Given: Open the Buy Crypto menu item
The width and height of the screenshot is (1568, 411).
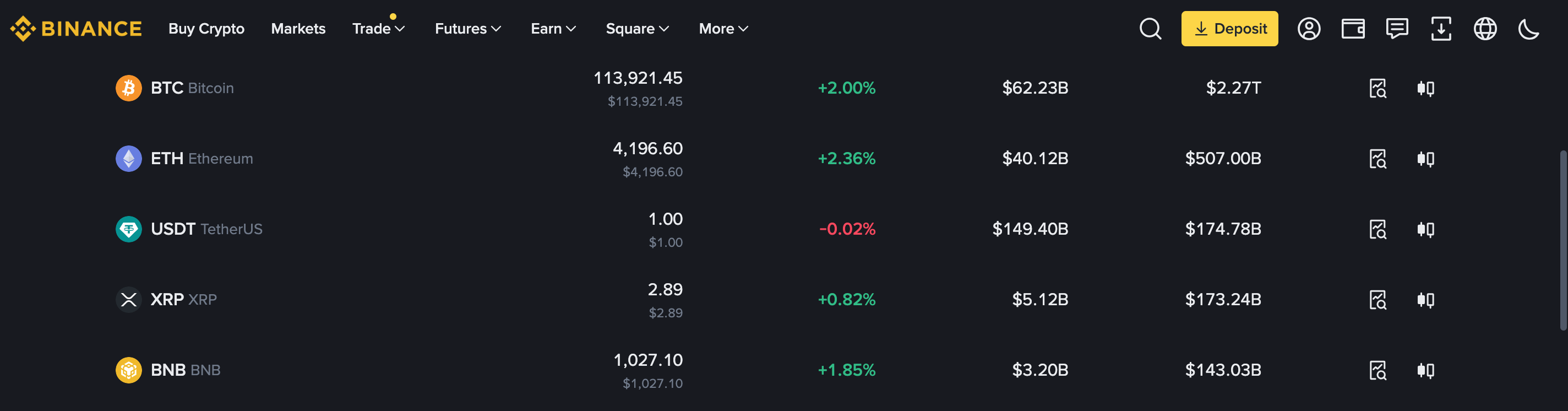Looking at the screenshot, I should click(x=206, y=29).
